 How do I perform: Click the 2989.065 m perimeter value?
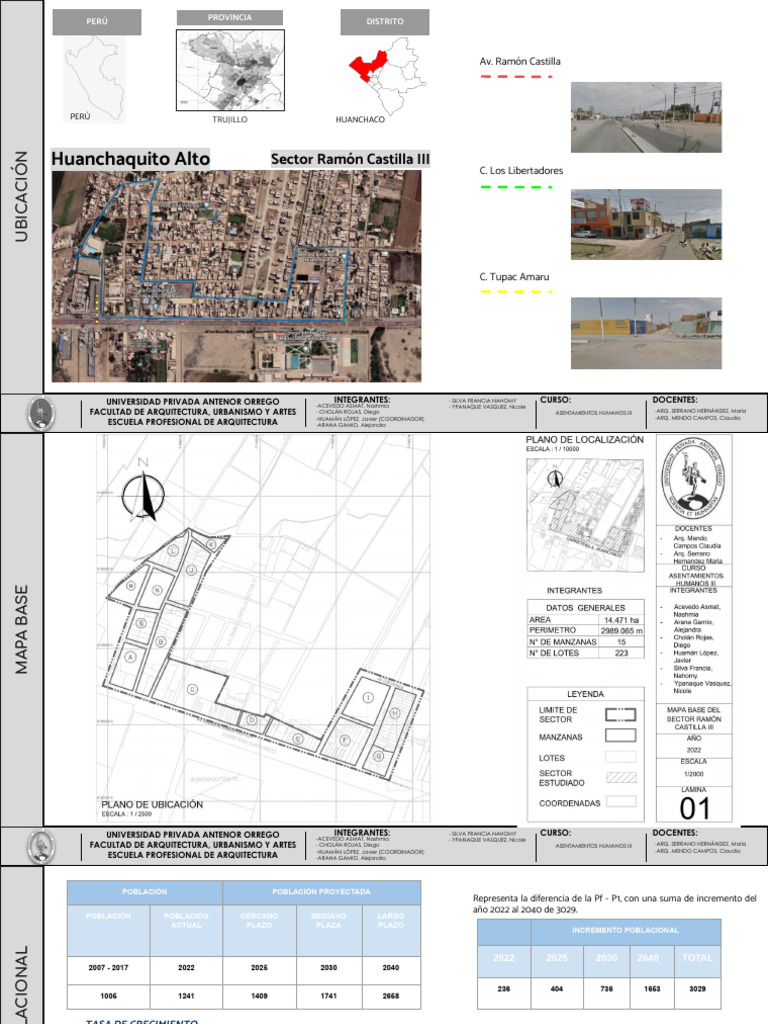tap(621, 631)
